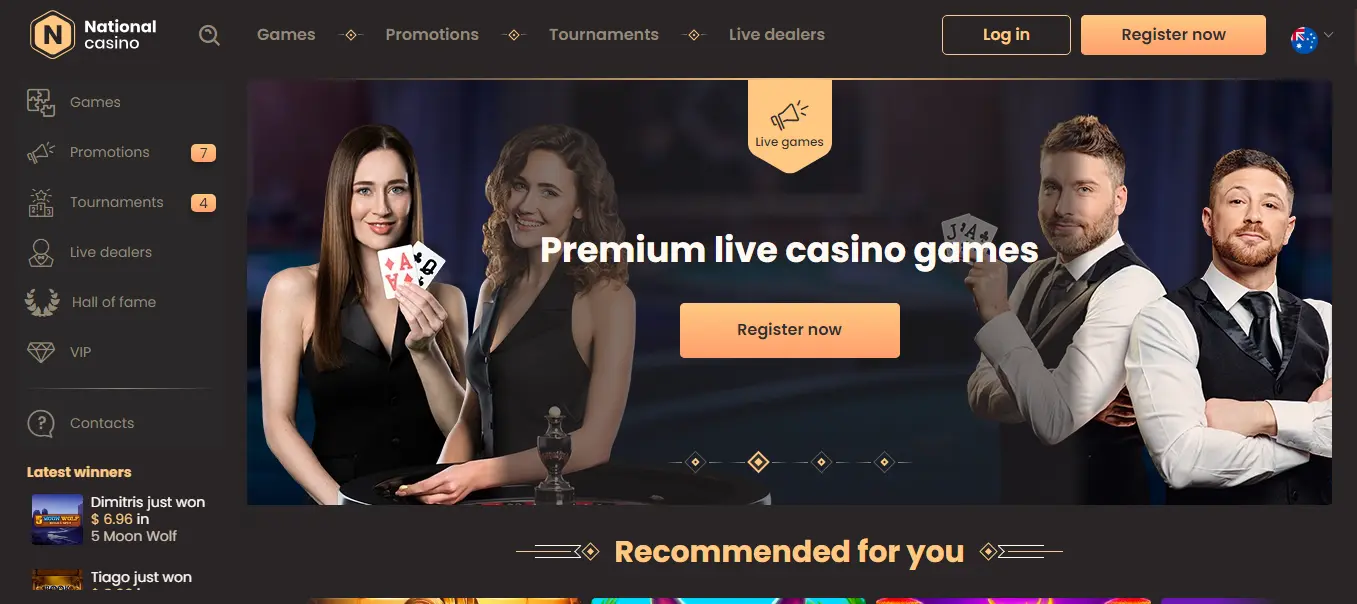The height and width of the screenshot is (604, 1357).
Task: Jump to the fourth banner slide
Action: click(x=884, y=462)
